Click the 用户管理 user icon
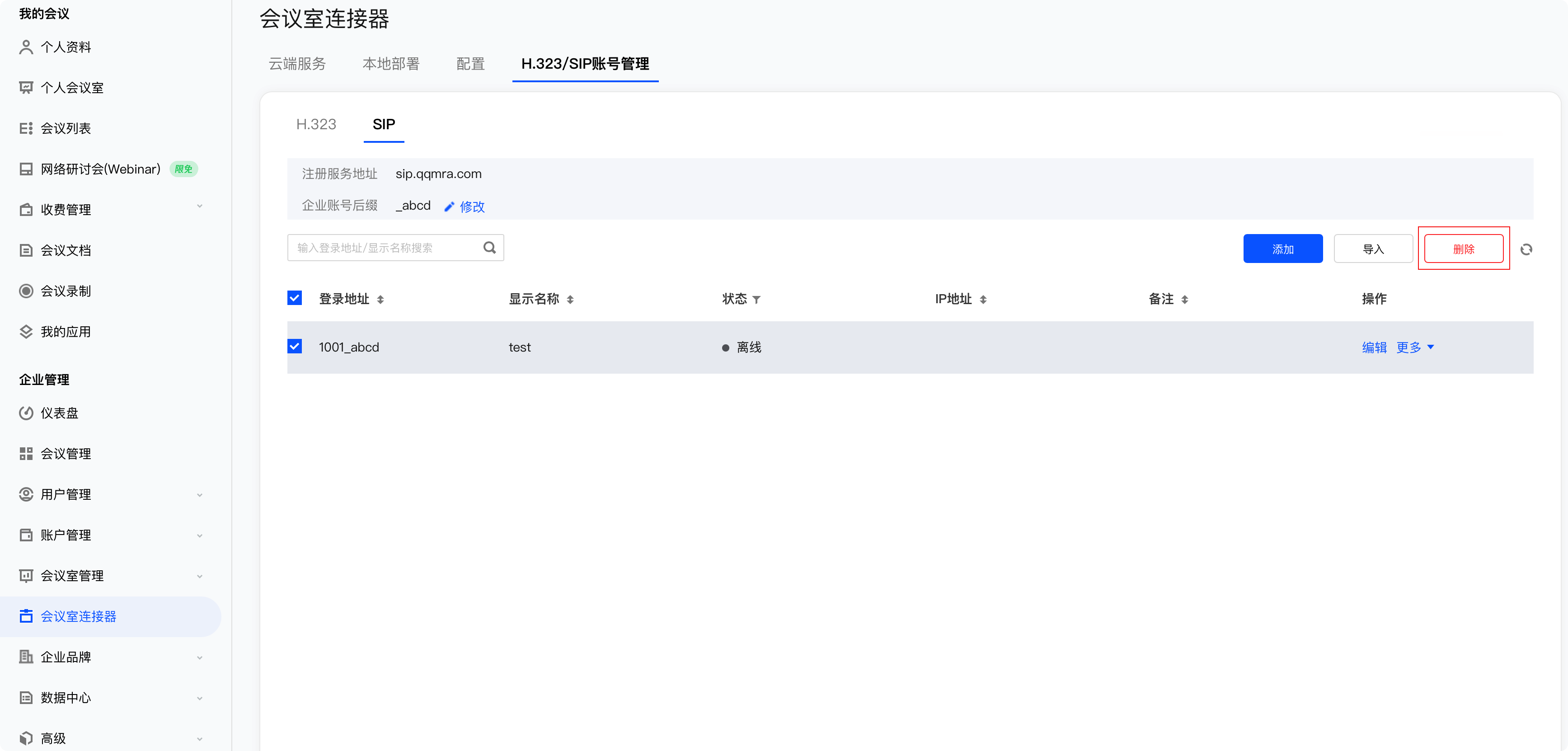 coord(26,494)
